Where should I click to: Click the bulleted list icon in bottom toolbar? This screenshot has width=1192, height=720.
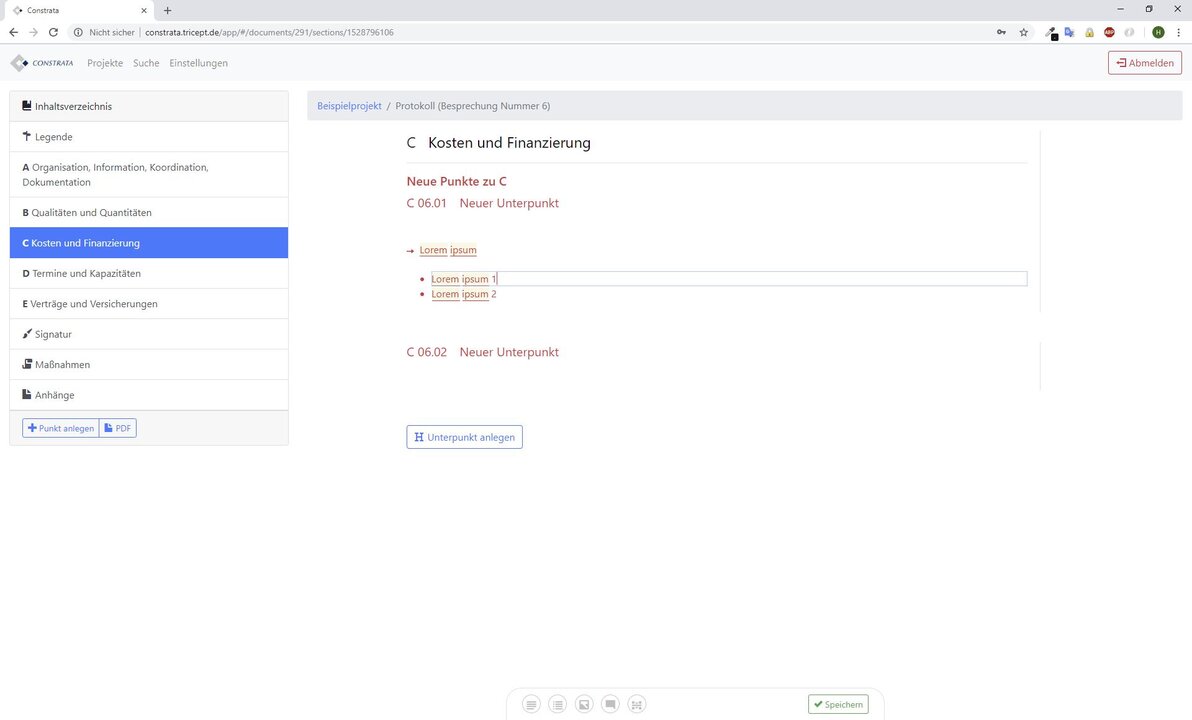[558, 704]
